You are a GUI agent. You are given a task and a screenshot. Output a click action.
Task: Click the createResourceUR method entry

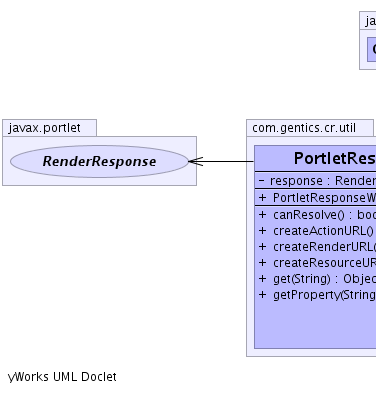click(317, 263)
